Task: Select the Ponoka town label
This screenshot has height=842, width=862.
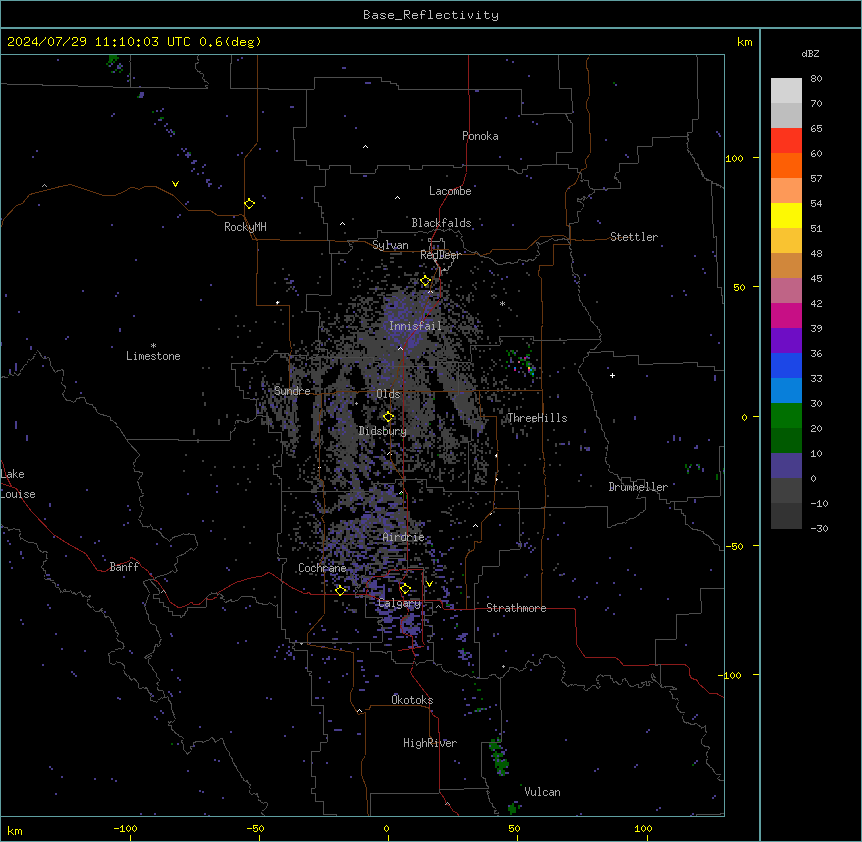Action: pos(480,136)
